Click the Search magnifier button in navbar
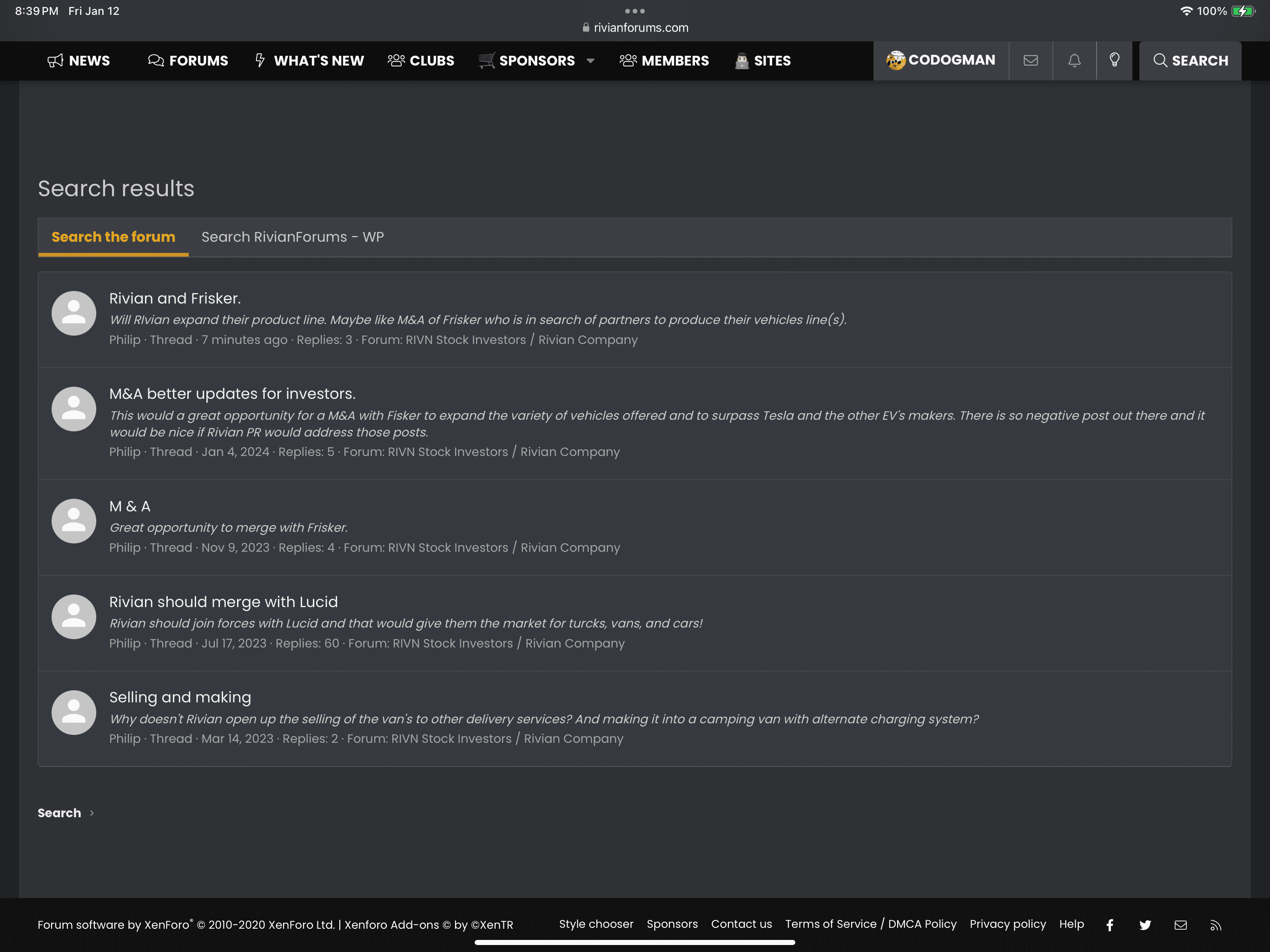 point(1190,60)
